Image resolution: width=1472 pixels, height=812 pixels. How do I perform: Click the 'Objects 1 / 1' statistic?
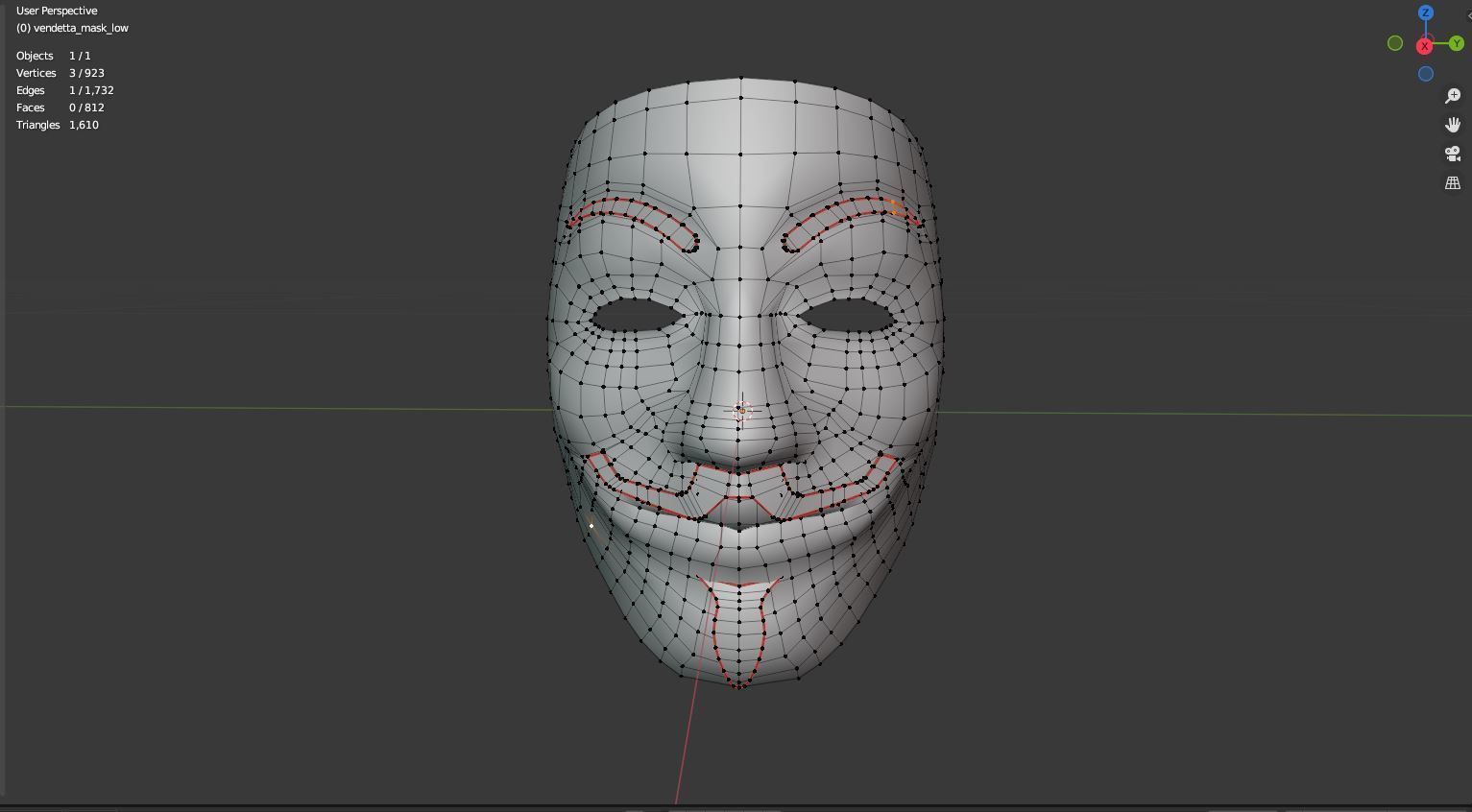(54, 56)
